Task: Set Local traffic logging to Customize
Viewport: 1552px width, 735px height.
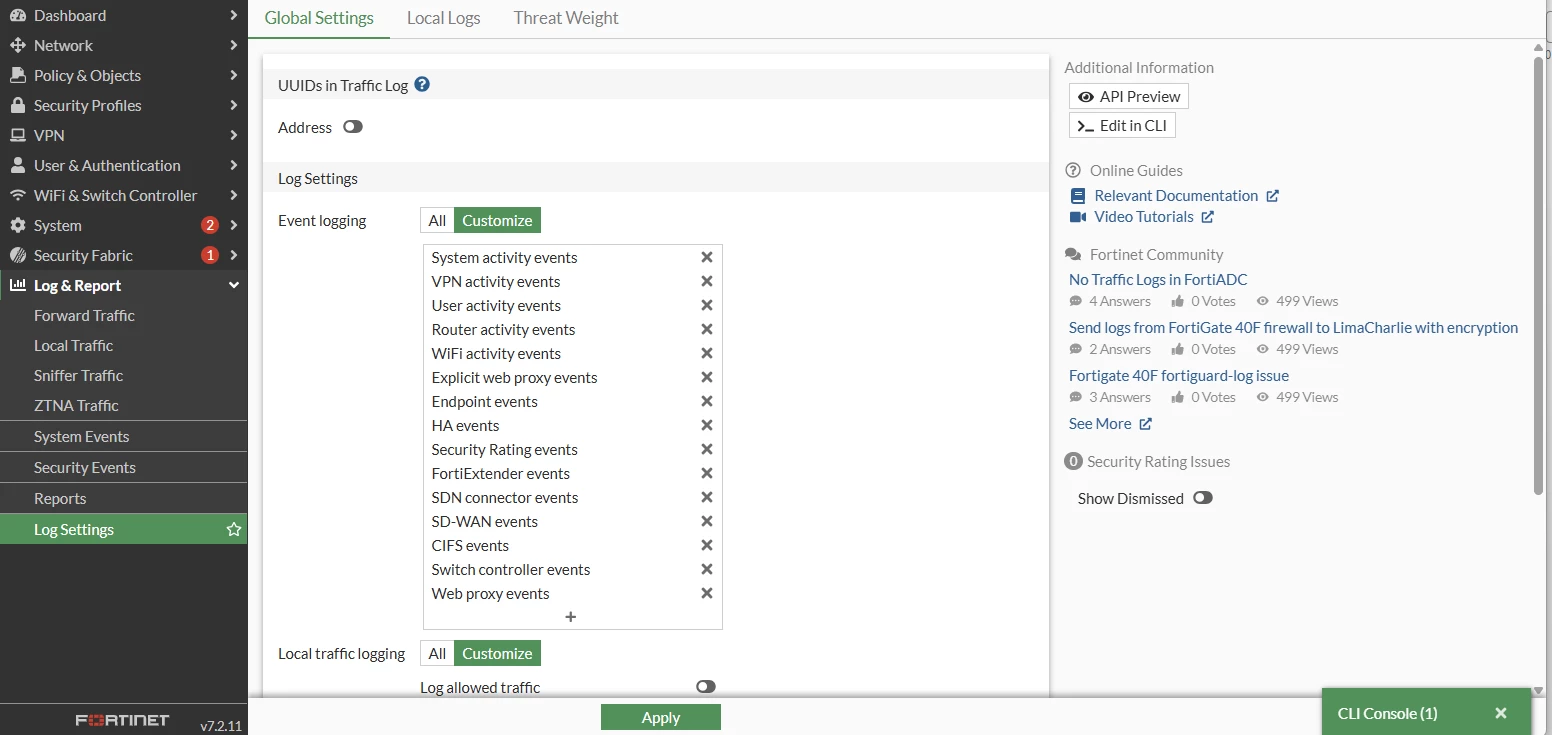Action: point(497,653)
